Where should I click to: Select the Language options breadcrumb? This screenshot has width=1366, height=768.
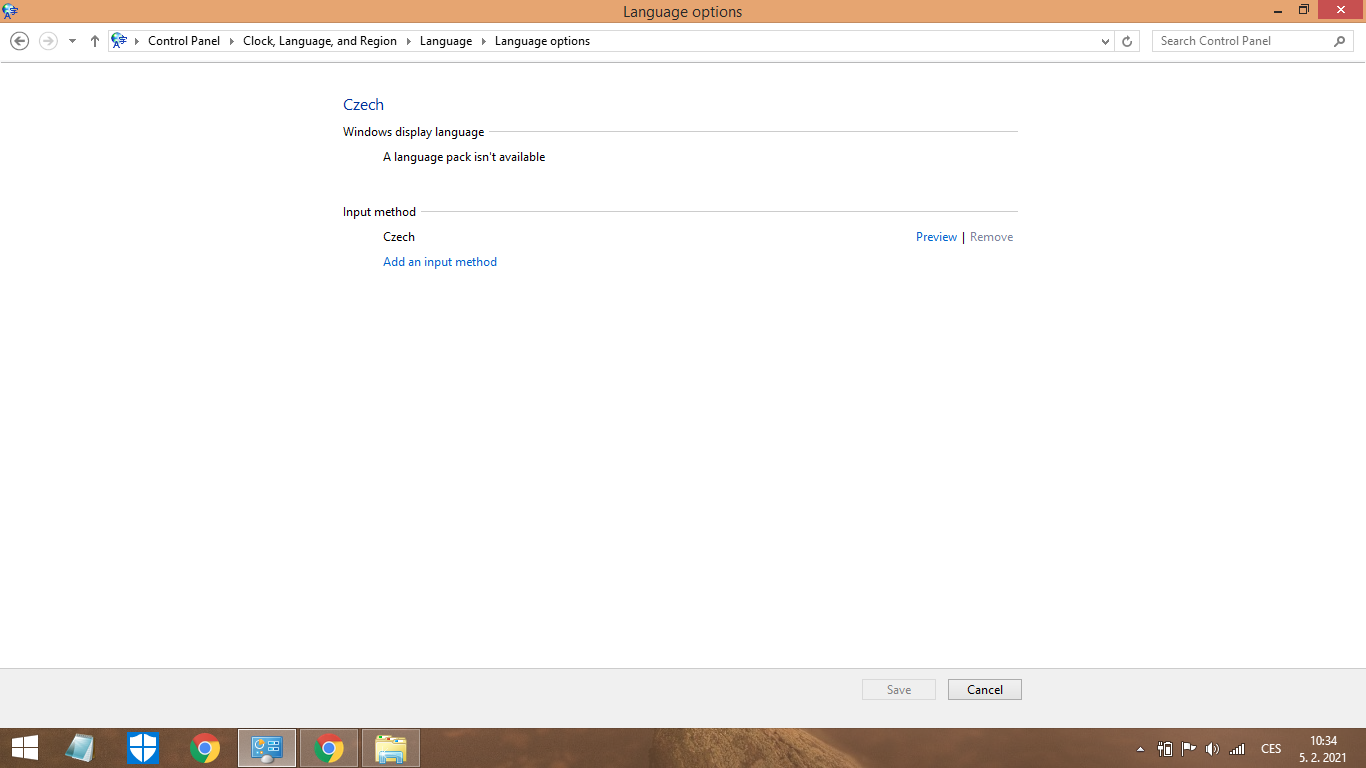(x=543, y=41)
